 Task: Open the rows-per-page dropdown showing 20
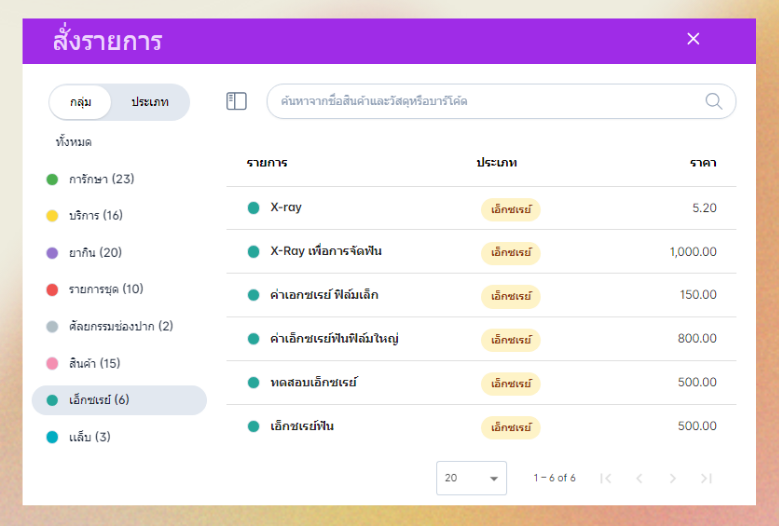(x=471, y=478)
